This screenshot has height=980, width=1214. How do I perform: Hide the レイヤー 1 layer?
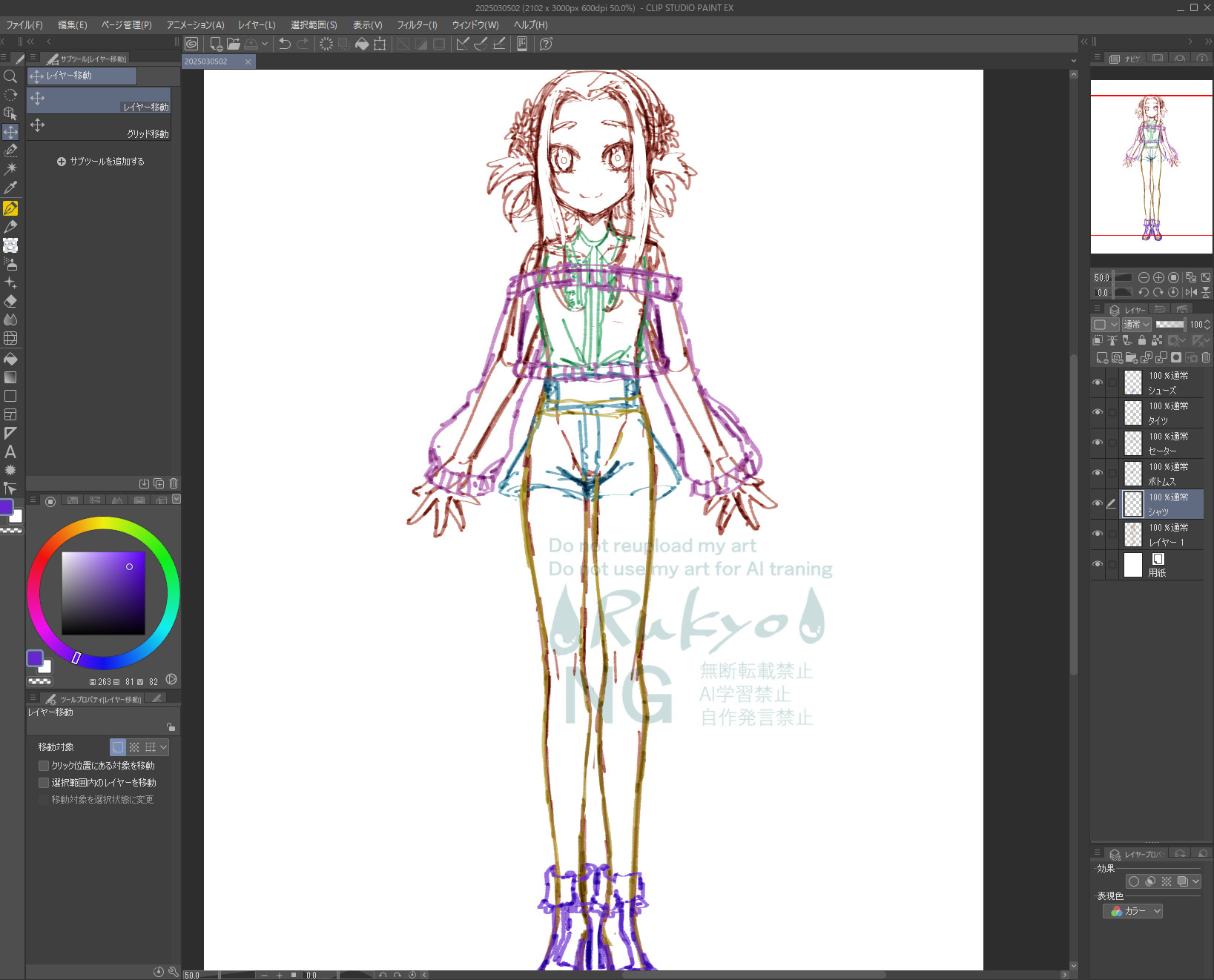point(1098,534)
